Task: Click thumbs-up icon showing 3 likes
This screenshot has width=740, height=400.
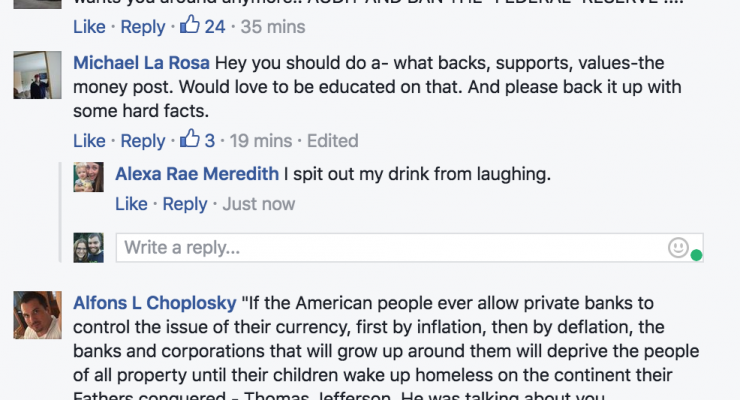Action: point(190,140)
